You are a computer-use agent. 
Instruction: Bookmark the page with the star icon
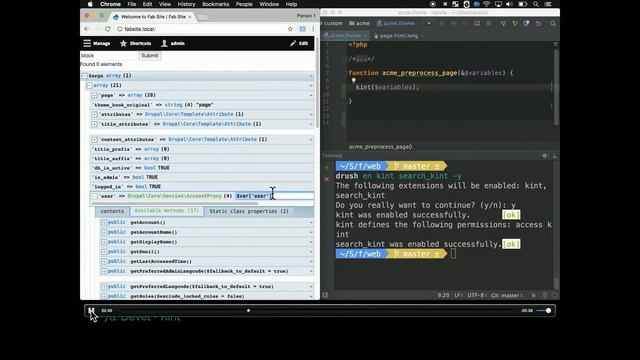[x=290, y=29]
